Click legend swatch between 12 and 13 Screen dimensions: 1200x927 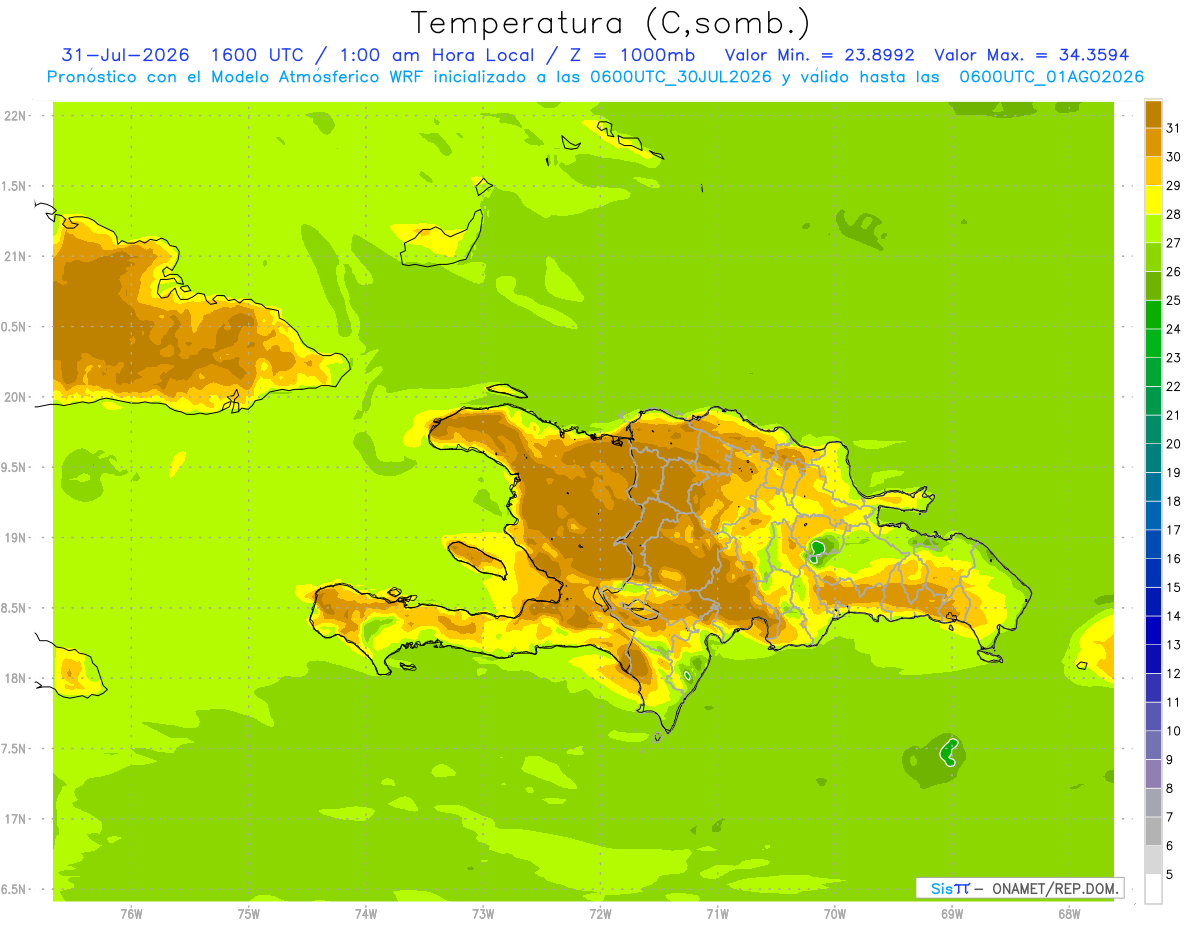point(1153,659)
